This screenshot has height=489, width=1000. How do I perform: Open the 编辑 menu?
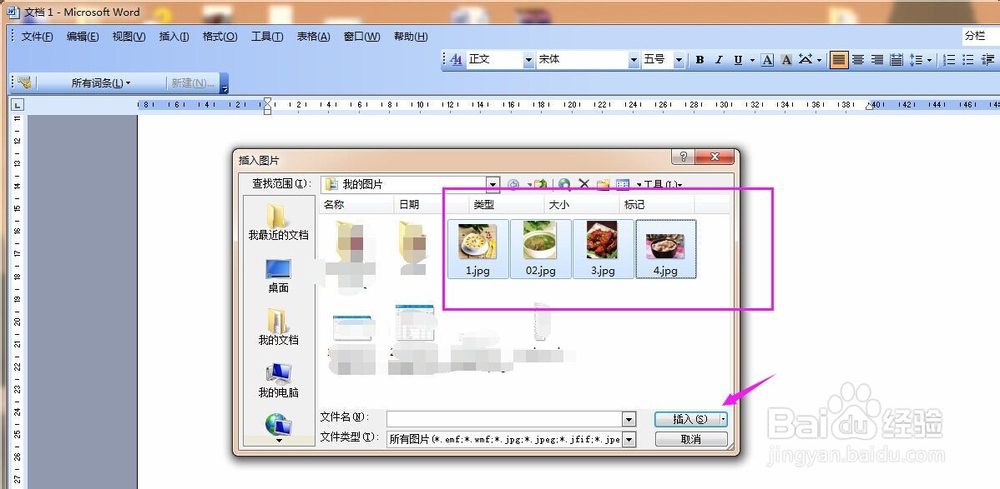click(82, 36)
